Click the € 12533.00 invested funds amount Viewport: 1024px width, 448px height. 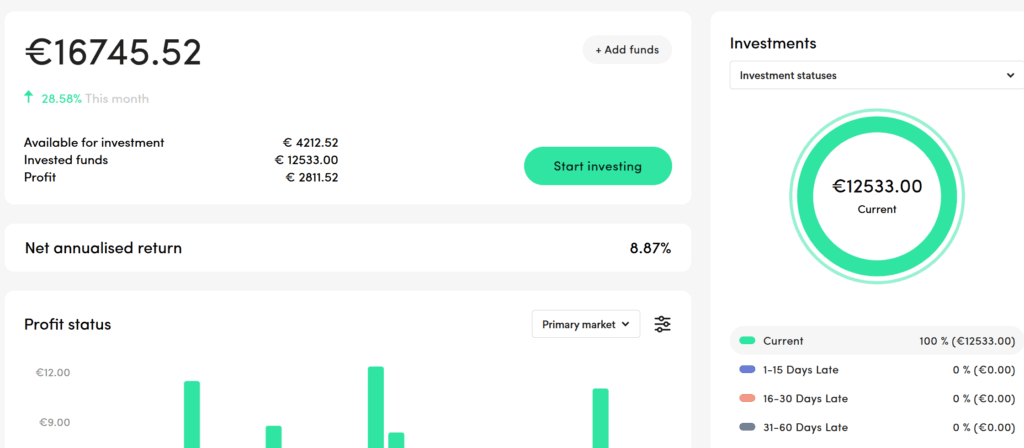coord(306,160)
